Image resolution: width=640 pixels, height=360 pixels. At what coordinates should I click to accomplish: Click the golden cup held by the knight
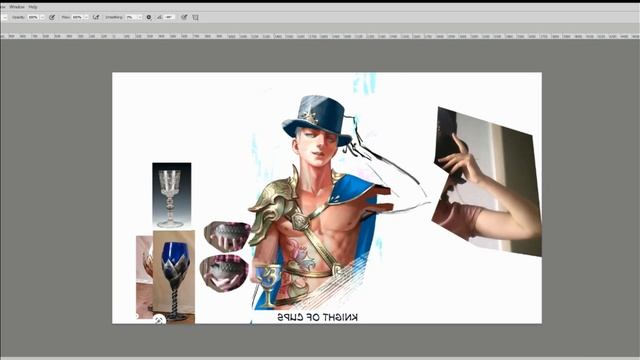pos(268,285)
